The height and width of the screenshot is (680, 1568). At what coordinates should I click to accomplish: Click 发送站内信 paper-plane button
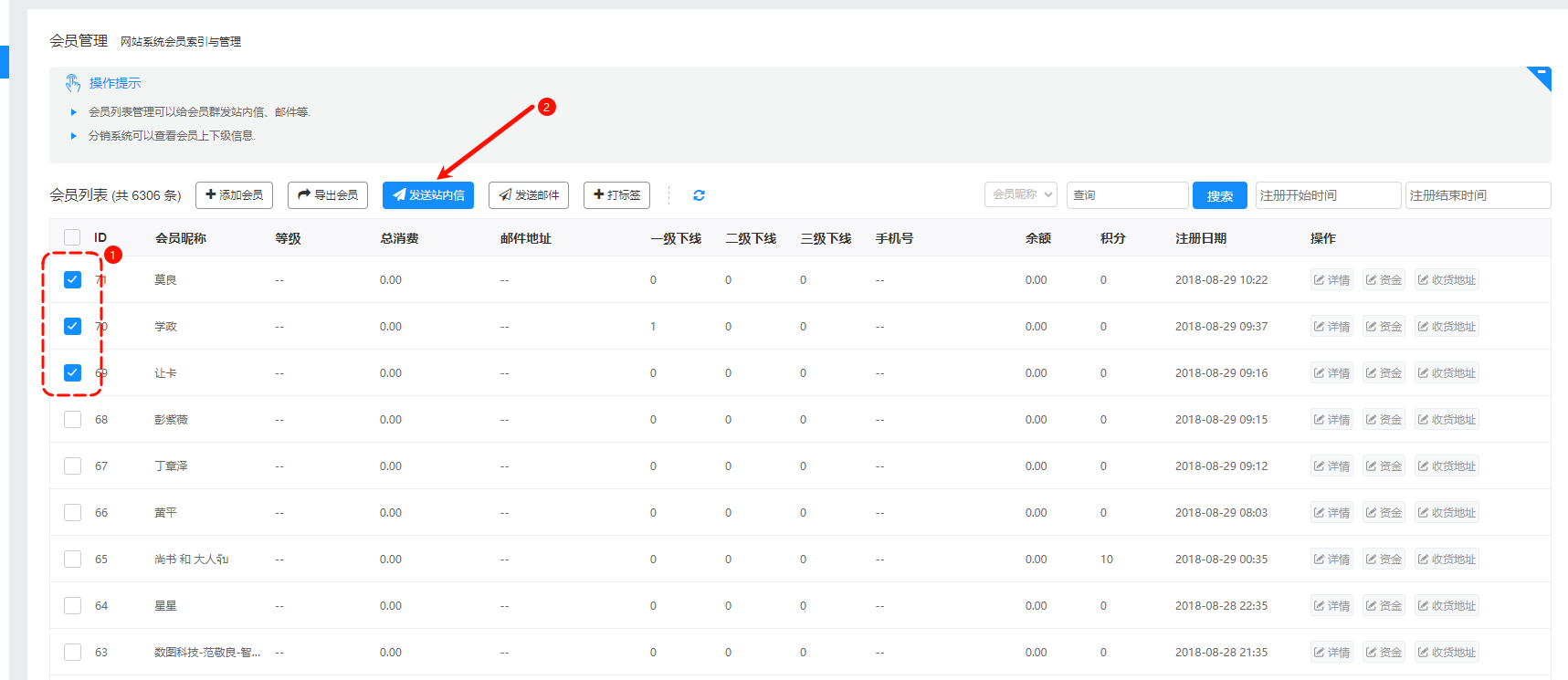point(428,195)
